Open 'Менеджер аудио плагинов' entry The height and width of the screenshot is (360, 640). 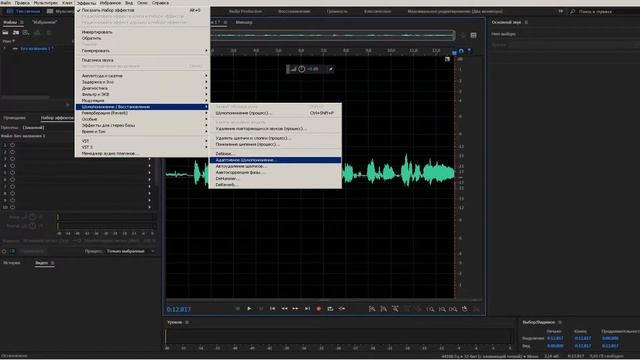click(142, 153)
